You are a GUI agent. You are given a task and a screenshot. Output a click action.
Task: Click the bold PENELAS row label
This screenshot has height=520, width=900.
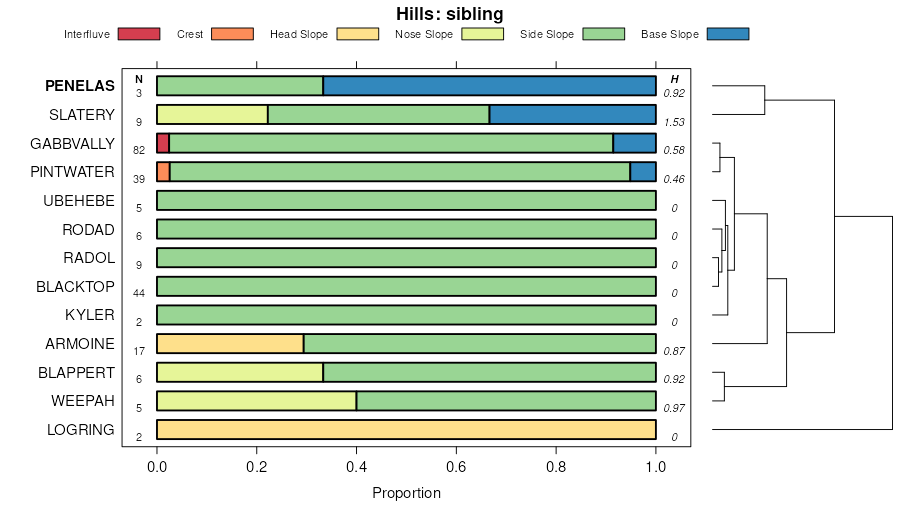(79, 86)
